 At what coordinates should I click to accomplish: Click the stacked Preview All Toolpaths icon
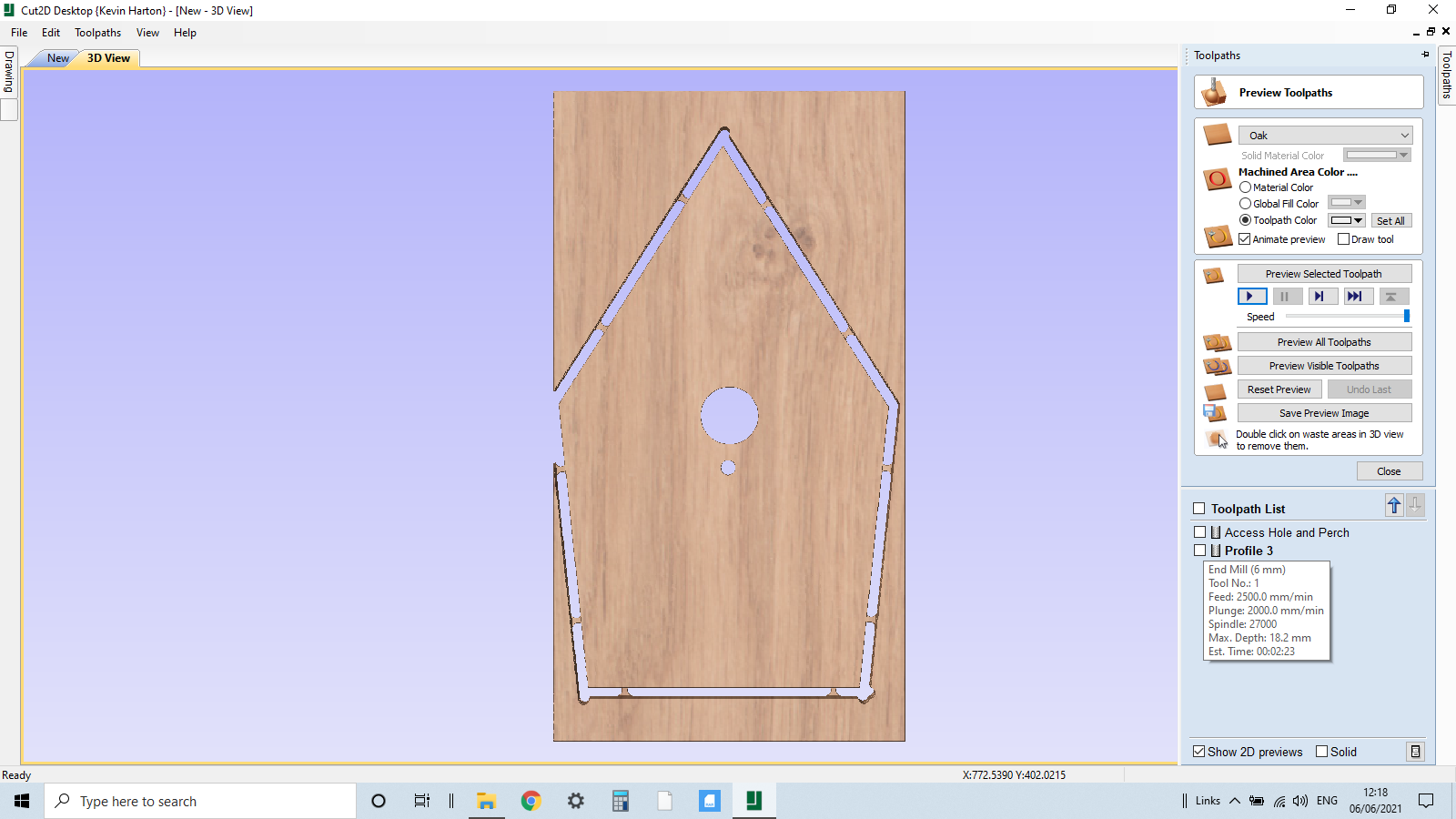[x=1217, y=342]
